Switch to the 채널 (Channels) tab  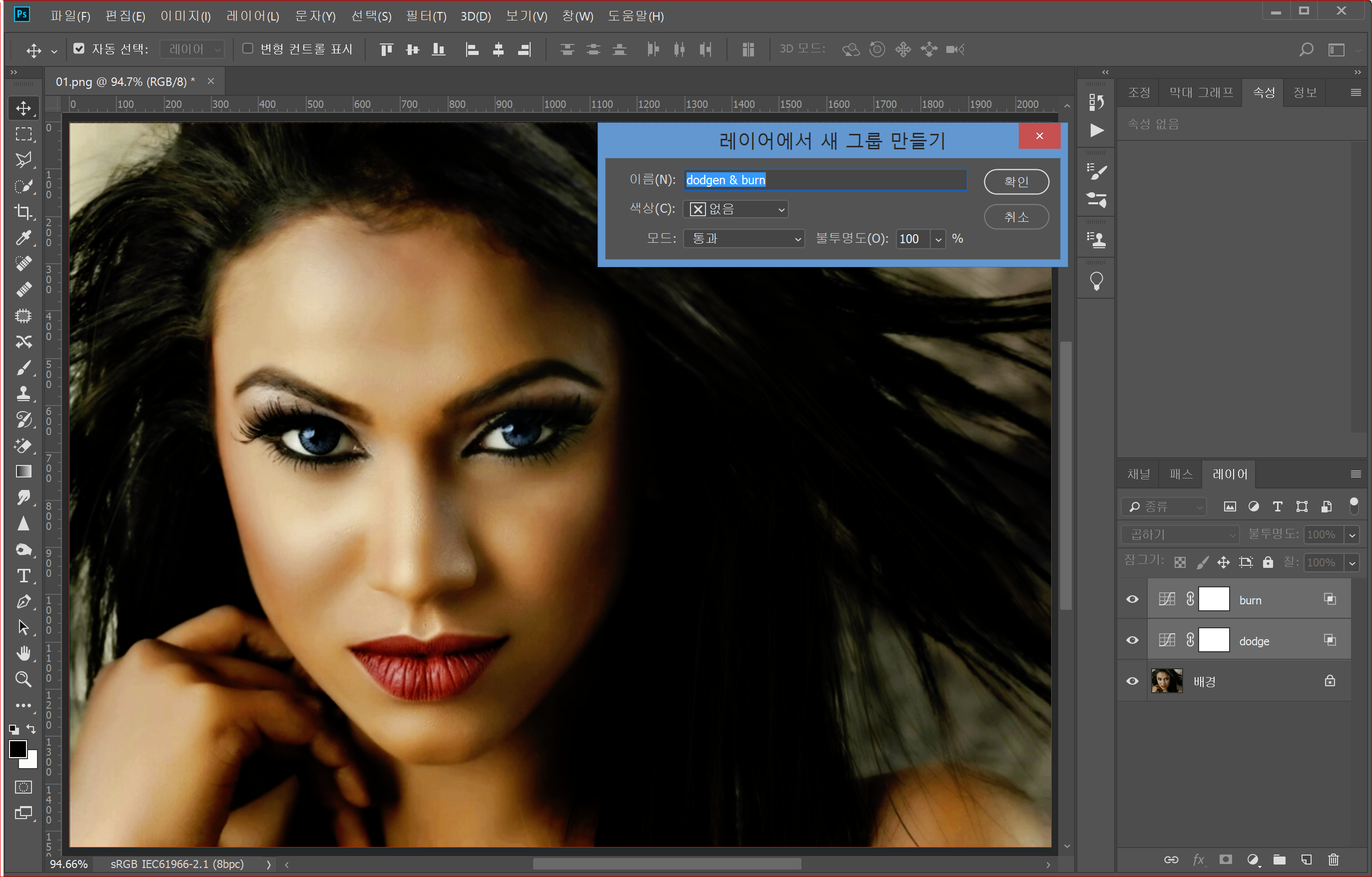1138,474
